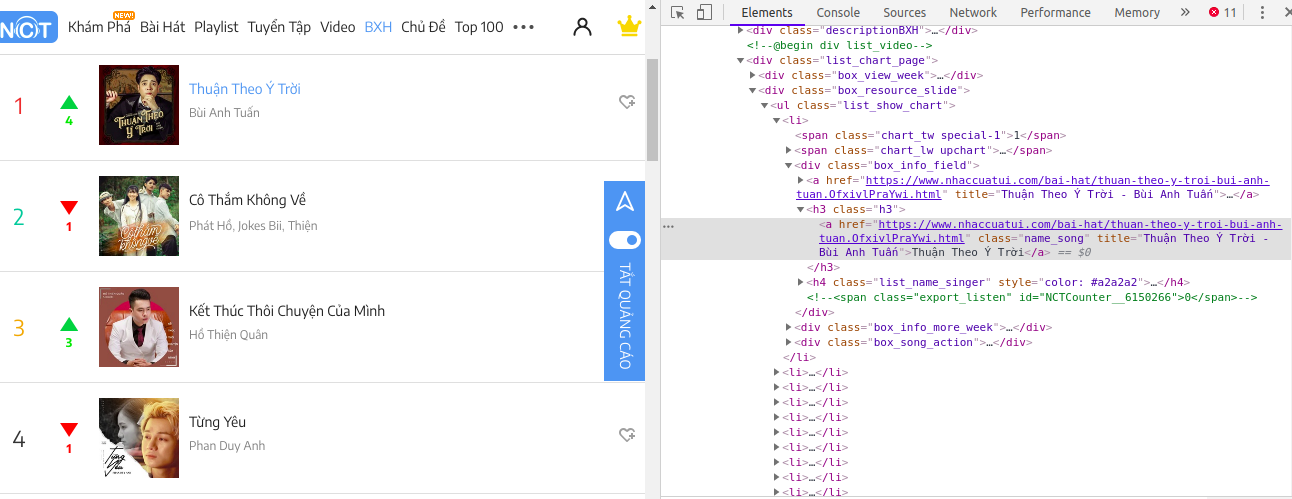The width and height of the screenshot is (1292, 499).
Task: Toggle the TẮT QUẢNG CÁO switch
Action: pyautogui.click(x=625, y=240)
